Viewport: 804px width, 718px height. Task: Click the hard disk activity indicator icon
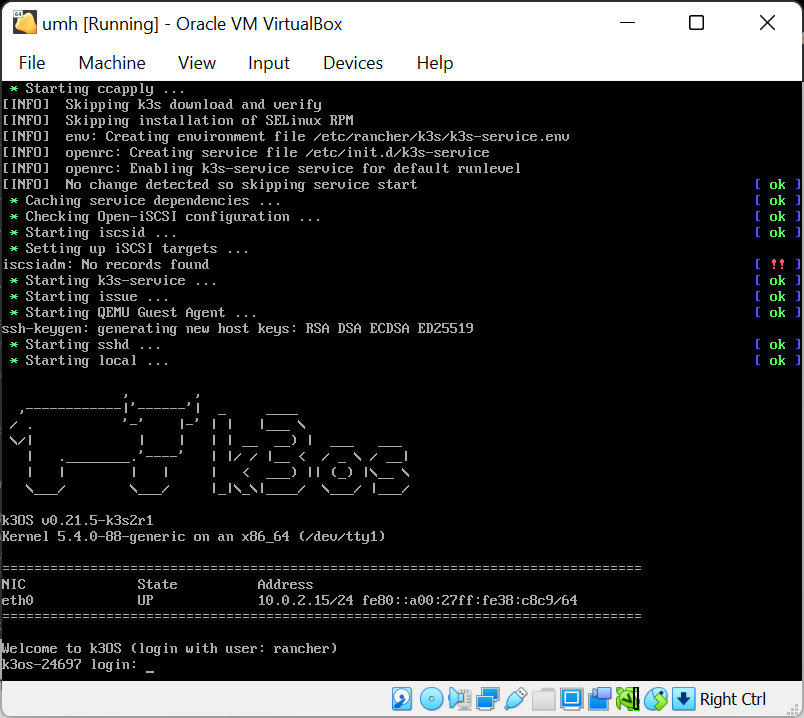pos(402,698)
